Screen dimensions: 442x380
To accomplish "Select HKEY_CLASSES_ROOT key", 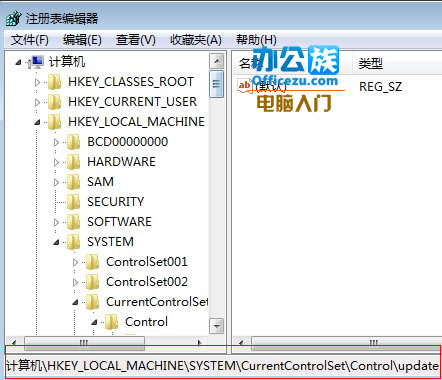I will click(131, 82).
